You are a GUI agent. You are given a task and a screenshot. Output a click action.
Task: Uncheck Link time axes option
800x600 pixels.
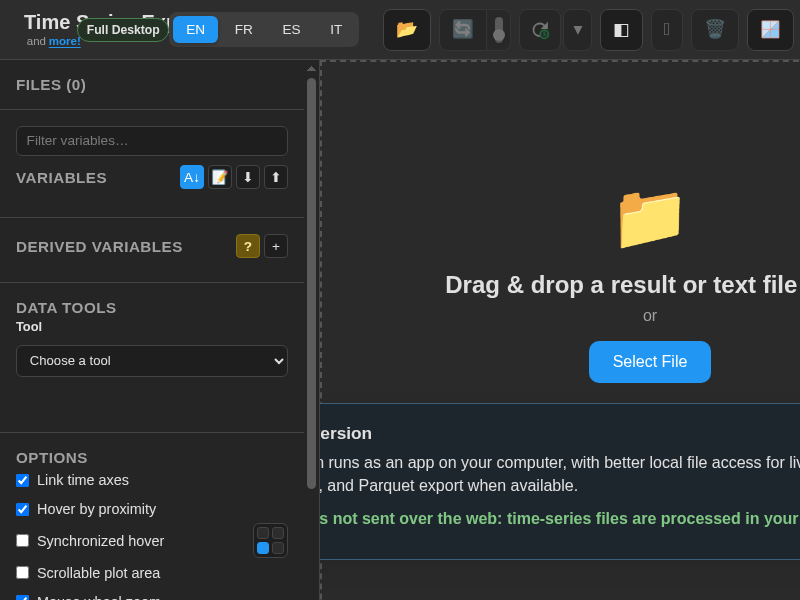(22, 481)
